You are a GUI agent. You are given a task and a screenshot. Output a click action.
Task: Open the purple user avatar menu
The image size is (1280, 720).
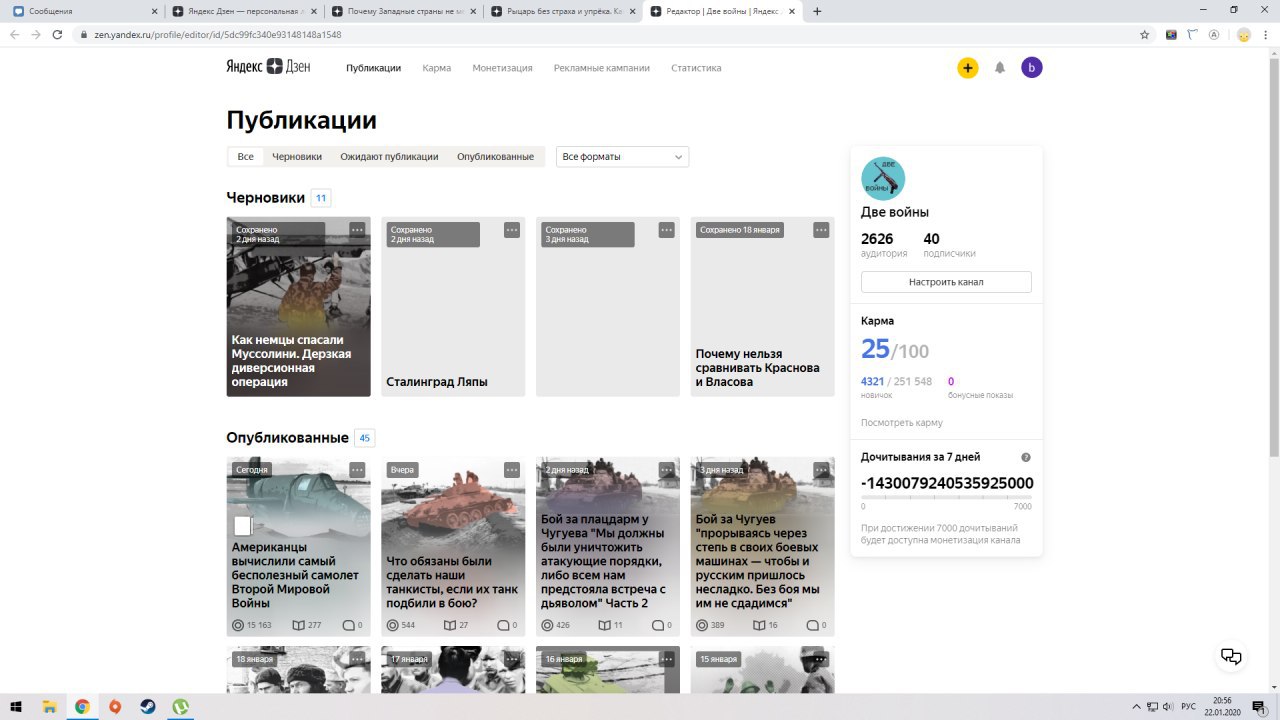click(1031, 68)
